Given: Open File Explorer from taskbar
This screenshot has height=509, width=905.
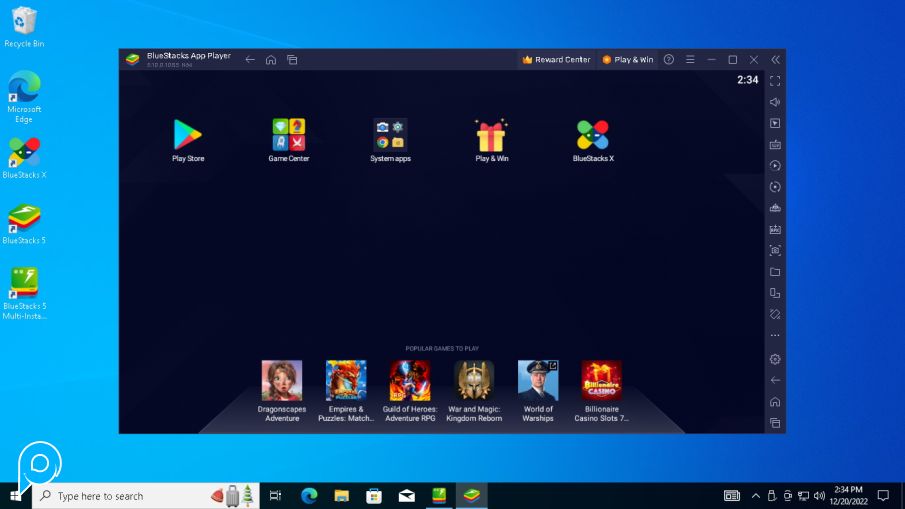Looking at the screenshot, I should click(342, 496).
